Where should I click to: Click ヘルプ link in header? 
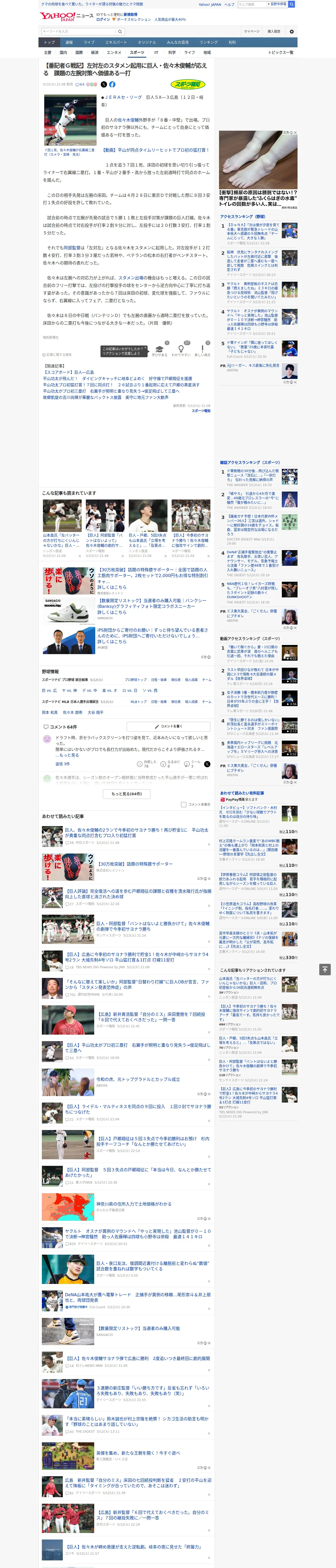(x=229, y=4)
